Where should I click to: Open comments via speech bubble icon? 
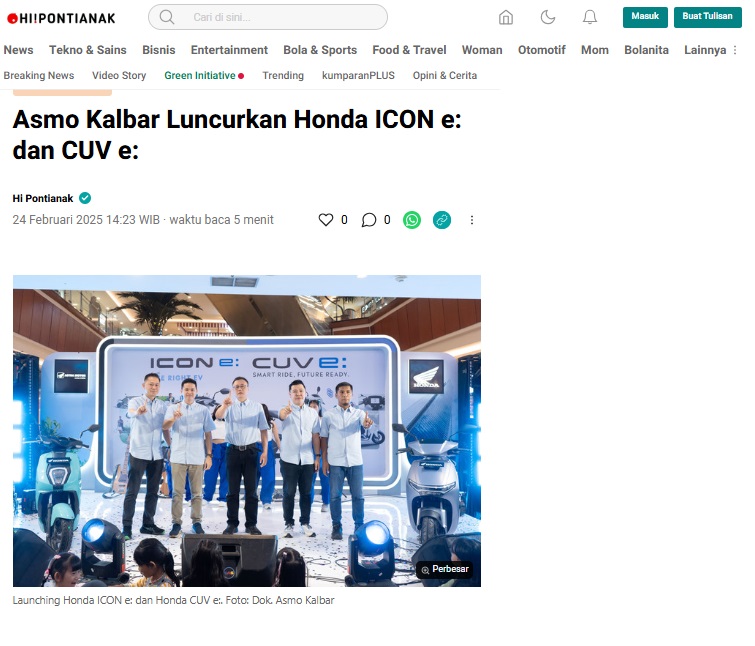[x=369, y=220]
